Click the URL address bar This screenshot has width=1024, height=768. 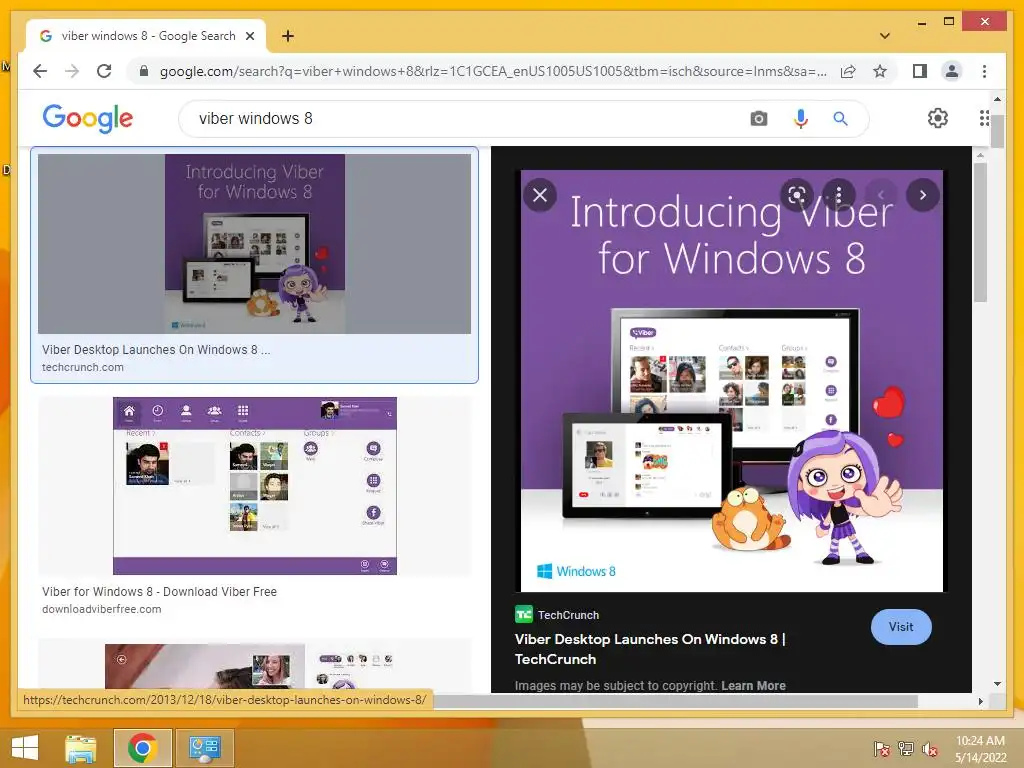tap(492, 71)
